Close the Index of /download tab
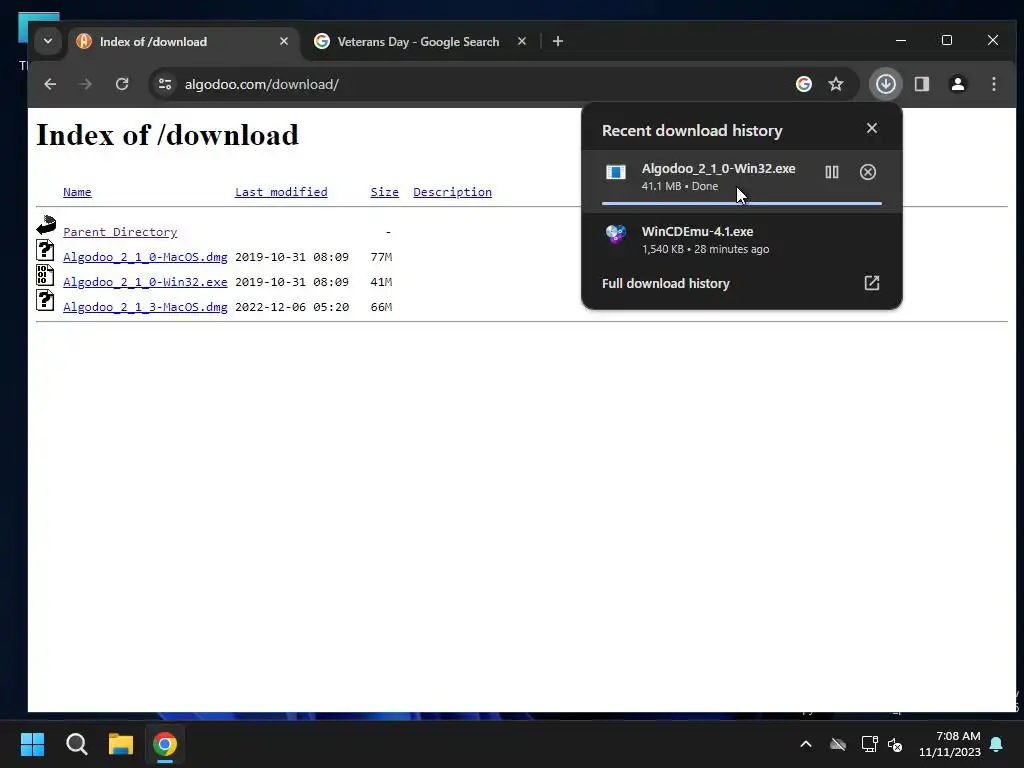1024x768 pixels. click(x=284, y=41)
